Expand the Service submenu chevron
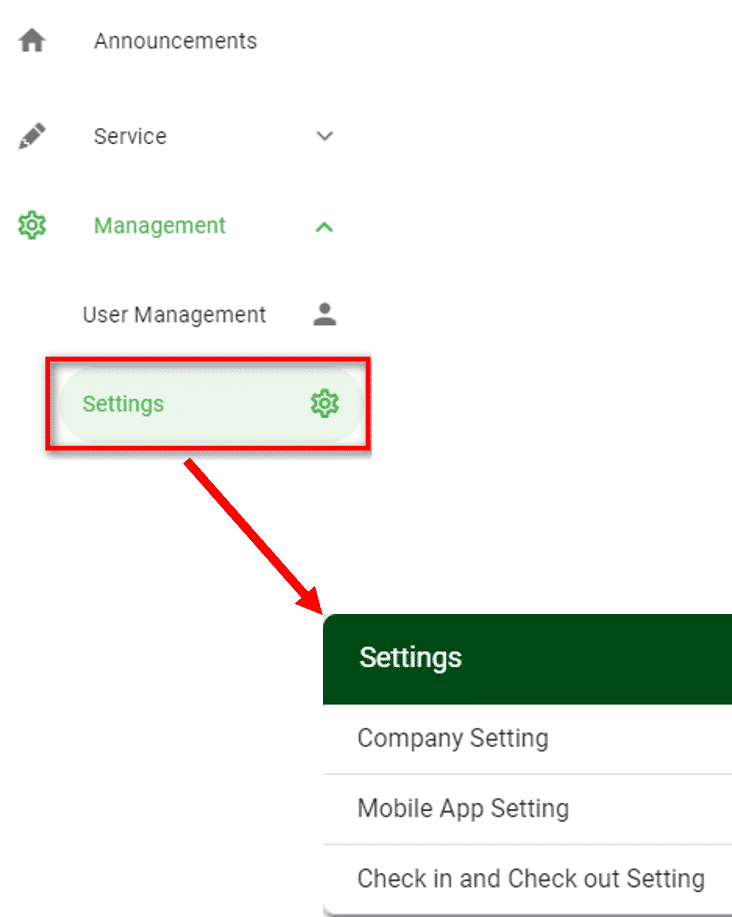732x917 pixels. coord(324,136)
